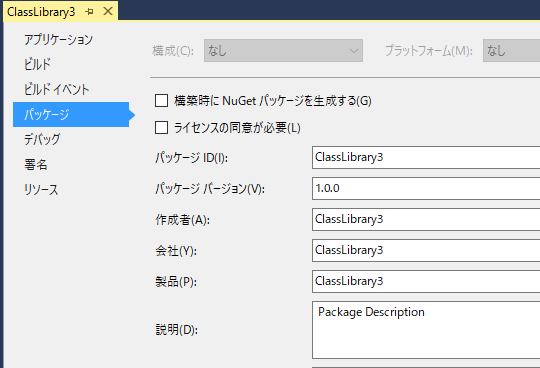Click the 会社(Y) input field
The image size is (540, 368).
click(426, 250)
